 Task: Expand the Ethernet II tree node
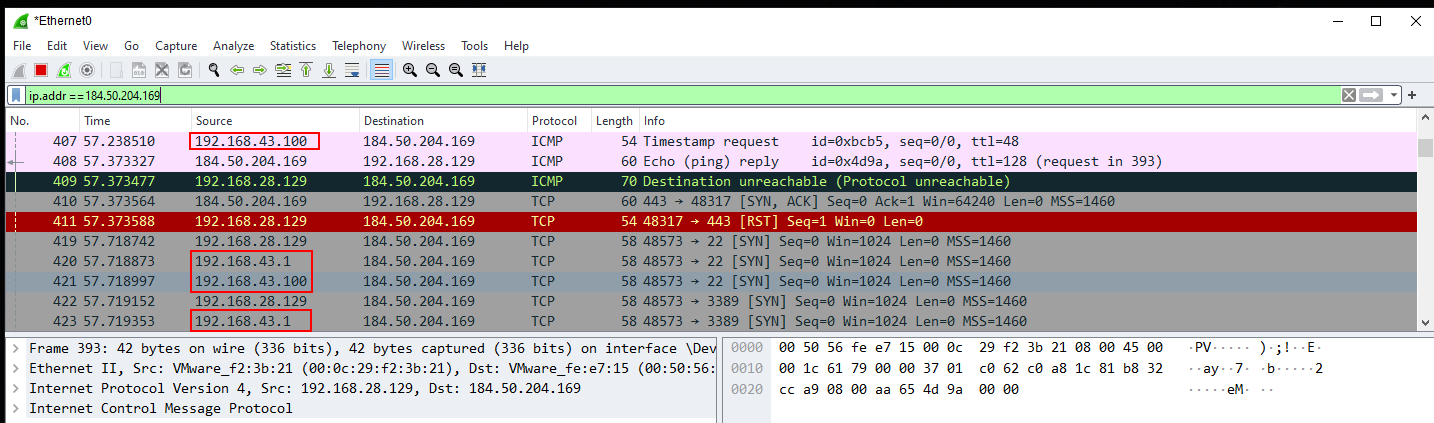click(15, 368)
